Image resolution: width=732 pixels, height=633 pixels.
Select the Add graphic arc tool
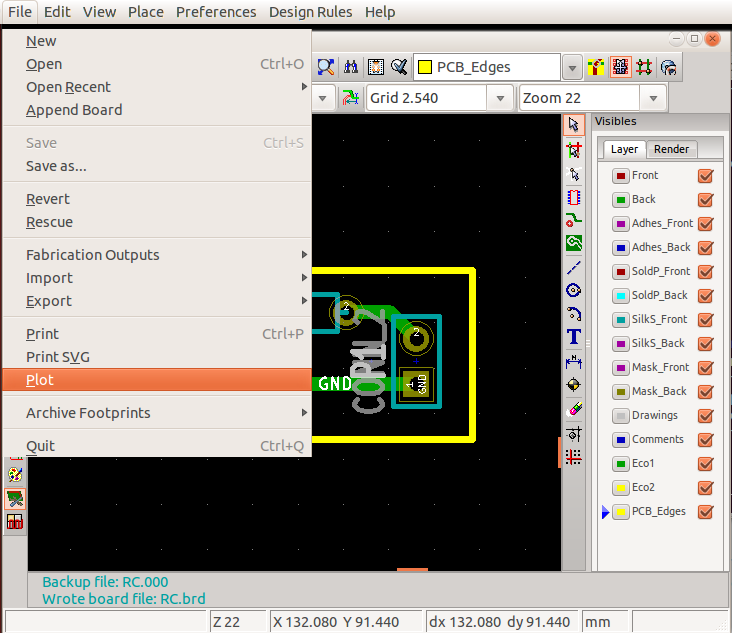(574, 314)
